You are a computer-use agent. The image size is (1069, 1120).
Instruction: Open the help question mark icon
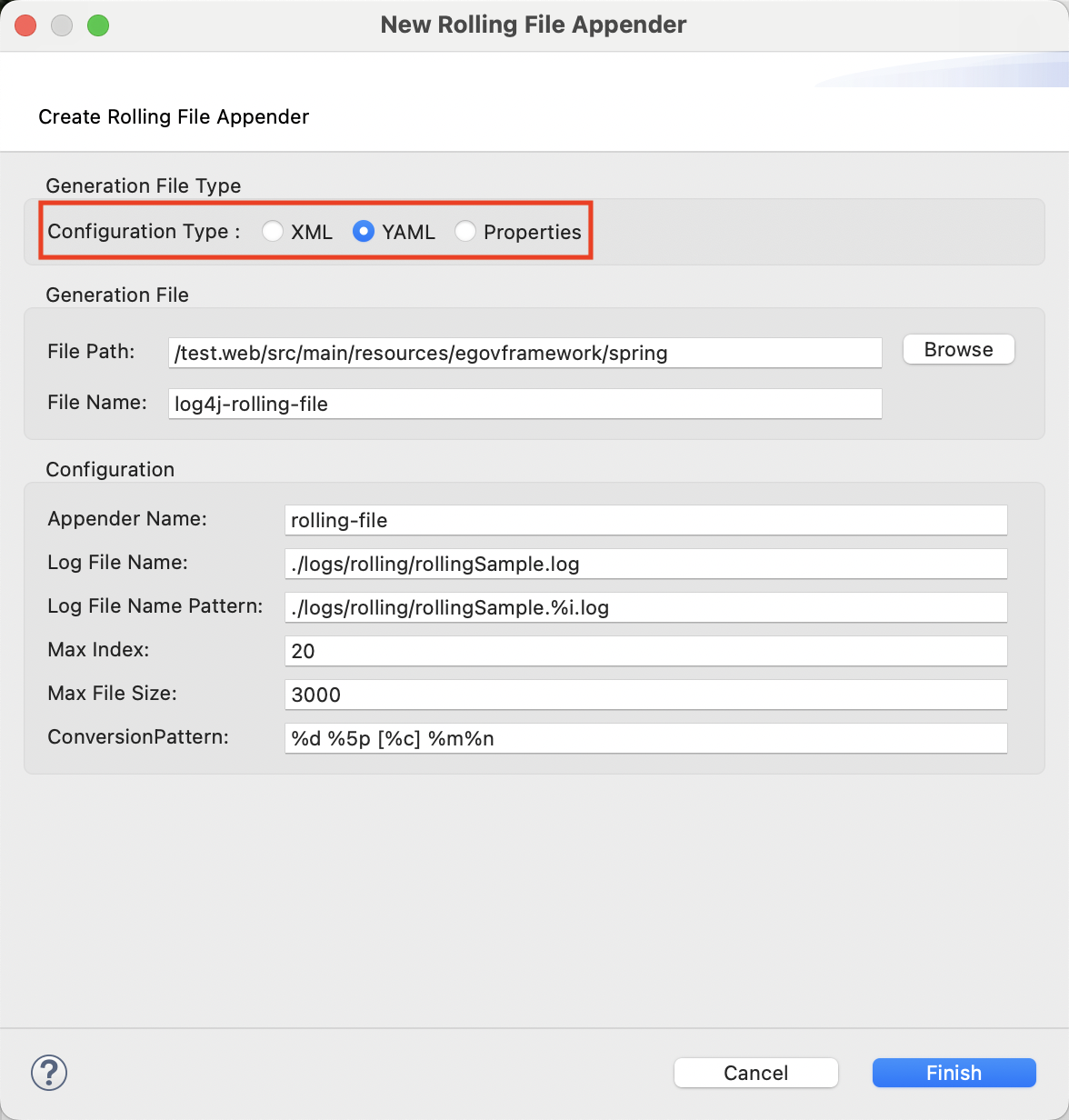coord(49,1073)
